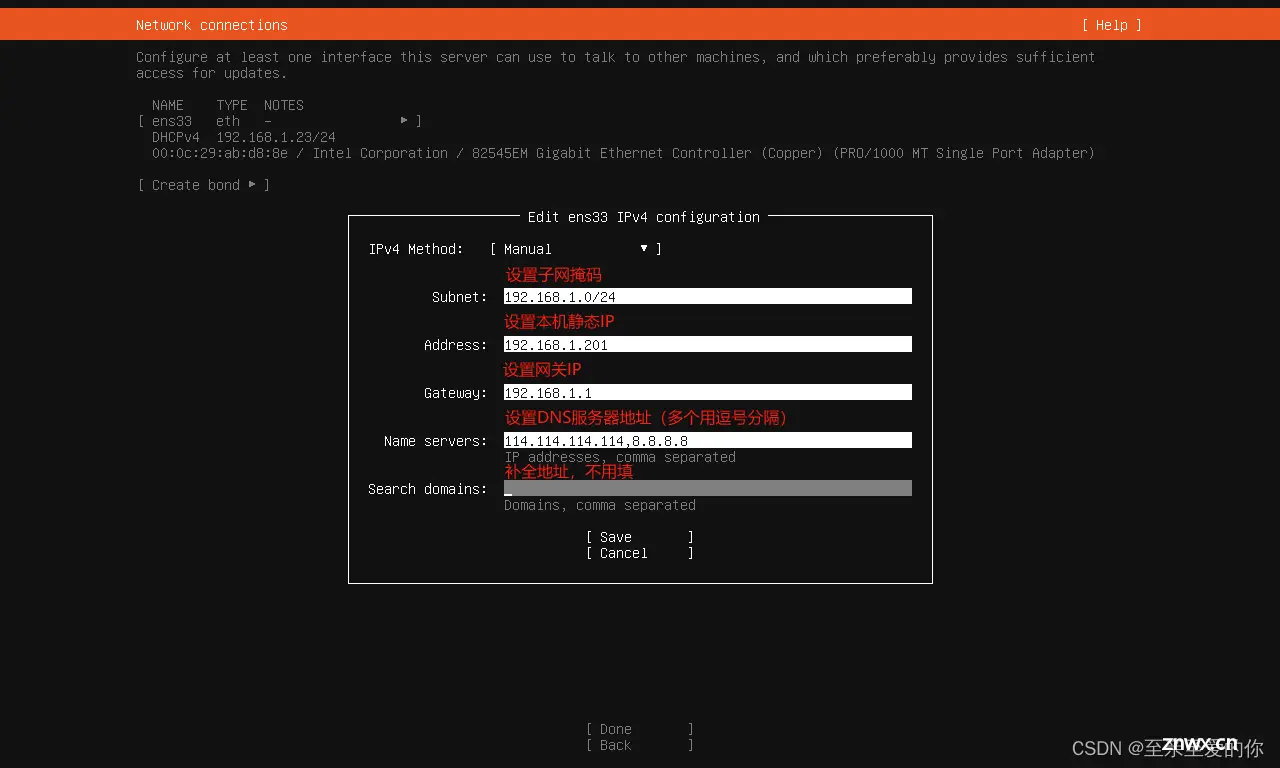Click the Edit ens33 IPv4 configuration title
This screenshot has width=1280, height=768.
click(644, 217)
